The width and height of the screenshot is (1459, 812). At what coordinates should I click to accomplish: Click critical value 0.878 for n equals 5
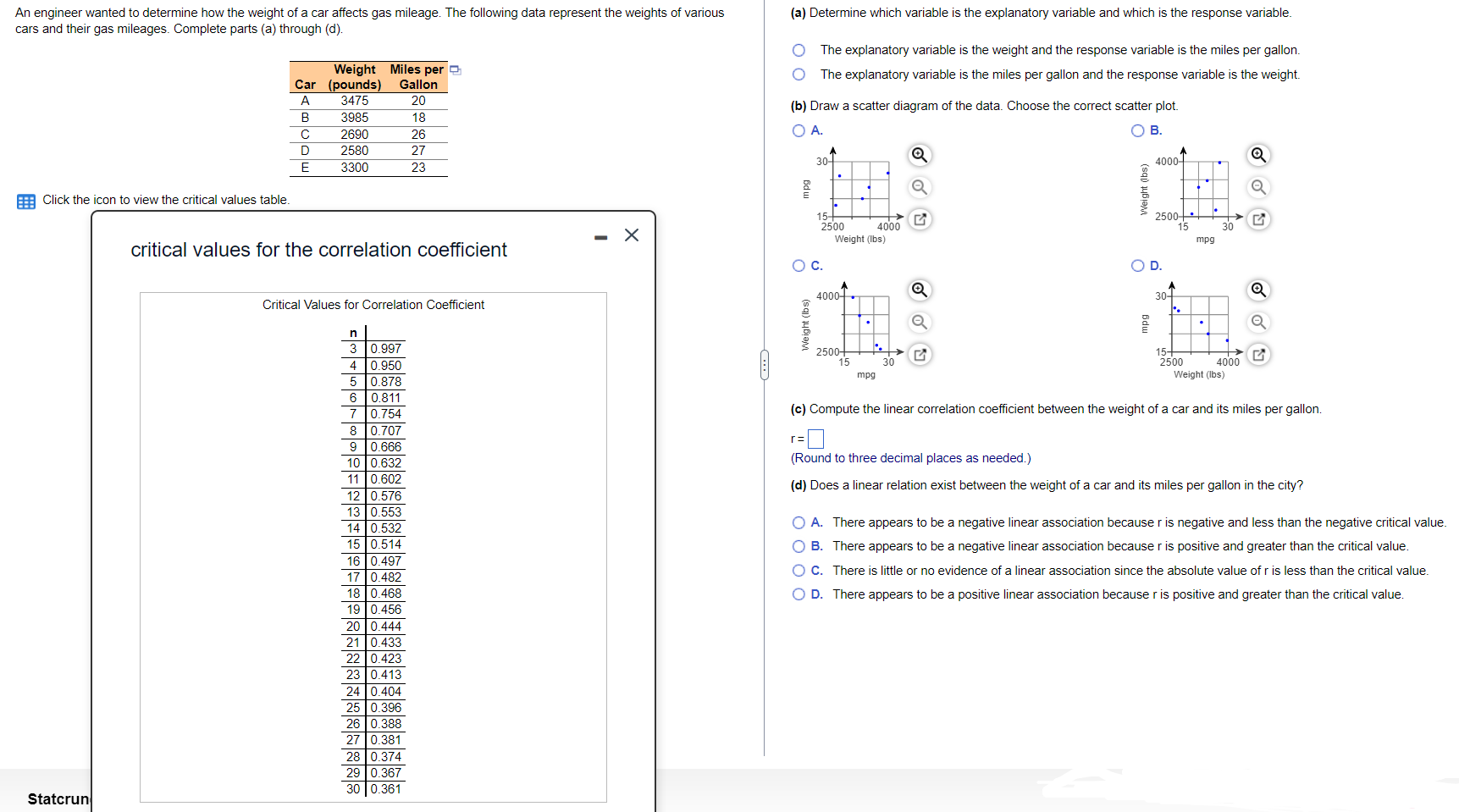[x=386, y=382]
